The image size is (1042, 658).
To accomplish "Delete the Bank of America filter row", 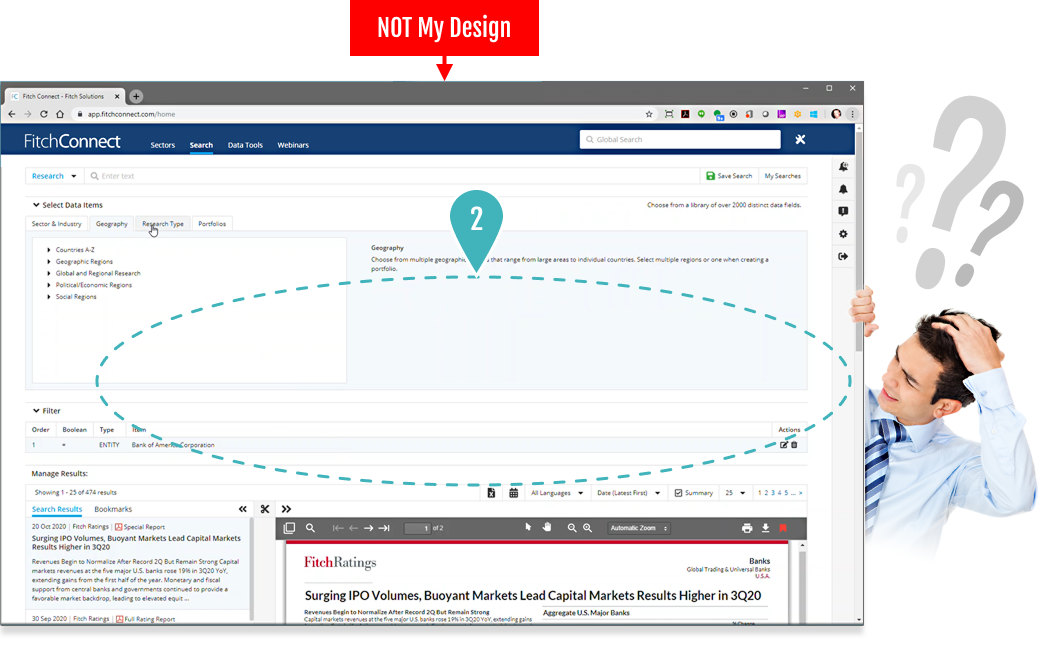I will tap(794, 445).
